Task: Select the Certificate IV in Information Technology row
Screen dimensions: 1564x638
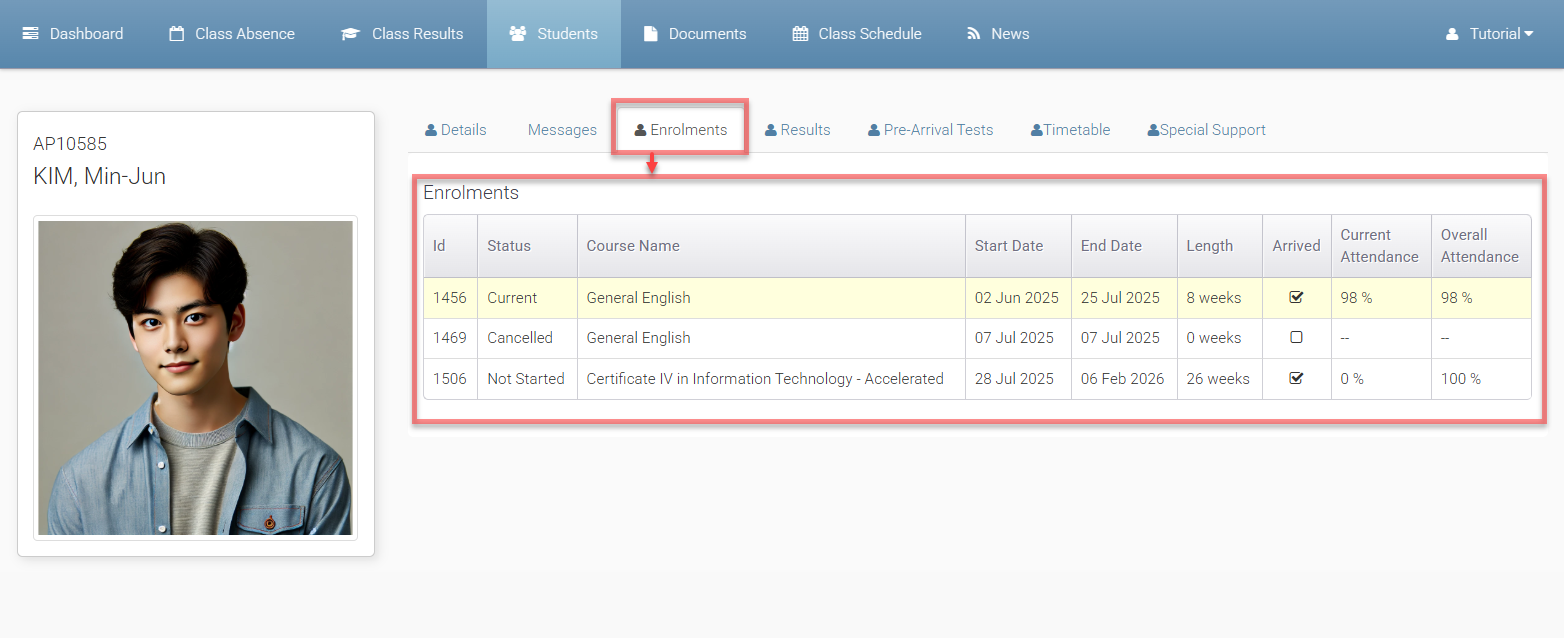Action: click(x=764, y=379)
